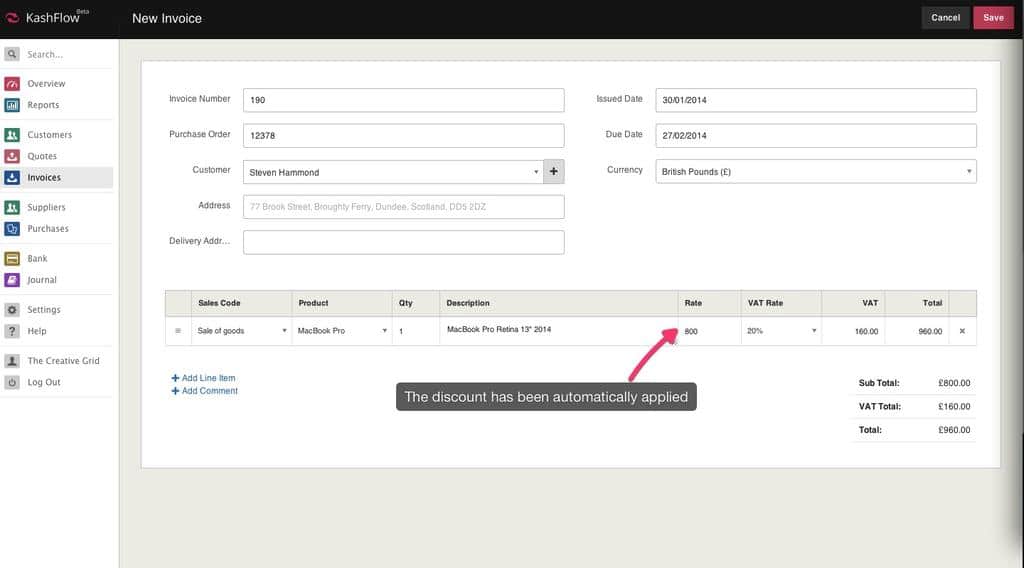
Task: Click the Save button
Action: tap(993, 18)
